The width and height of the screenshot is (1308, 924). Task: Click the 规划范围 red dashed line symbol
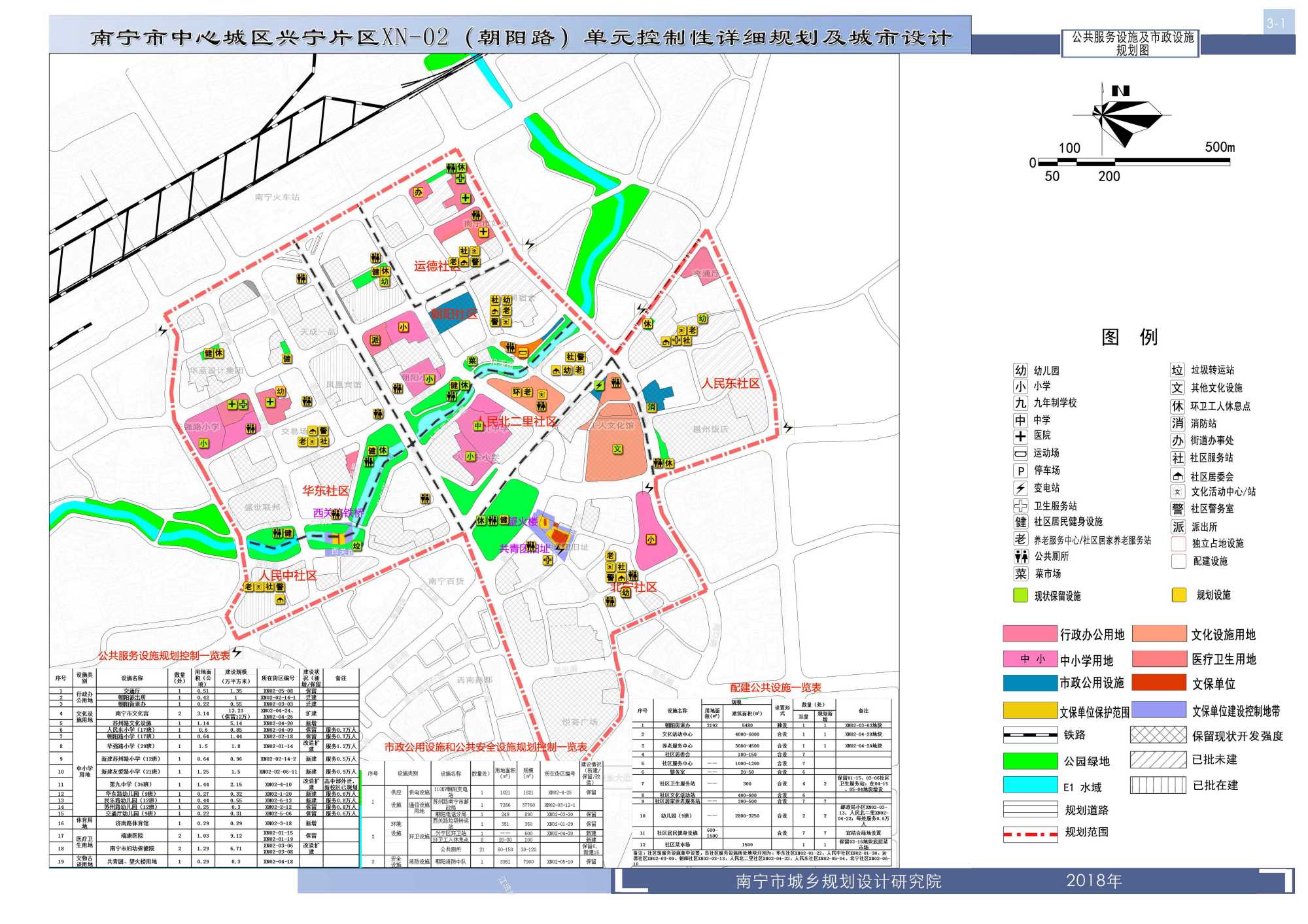1030,834
